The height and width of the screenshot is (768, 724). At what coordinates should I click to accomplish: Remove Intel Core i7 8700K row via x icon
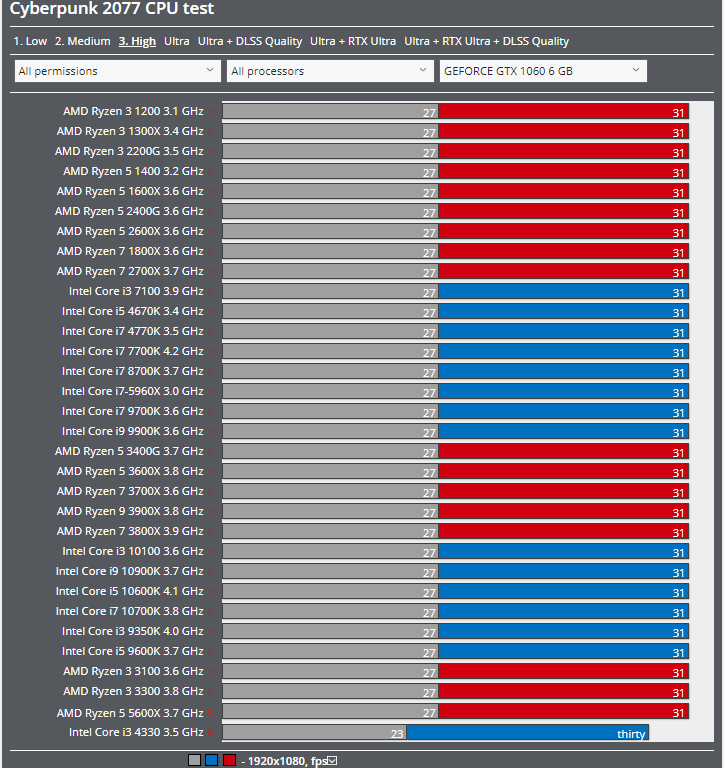pyautogui.click(x=211, y=372)
